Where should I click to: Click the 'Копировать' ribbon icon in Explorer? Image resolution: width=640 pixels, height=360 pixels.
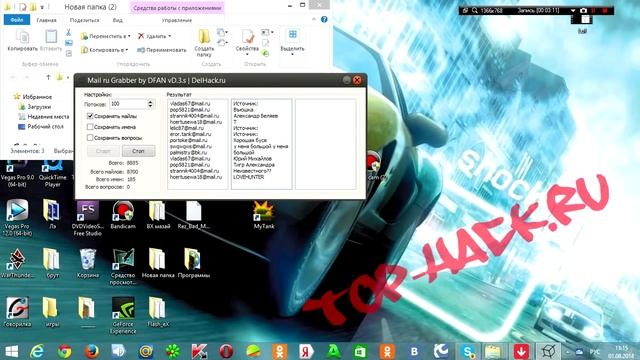pos(22,40)
